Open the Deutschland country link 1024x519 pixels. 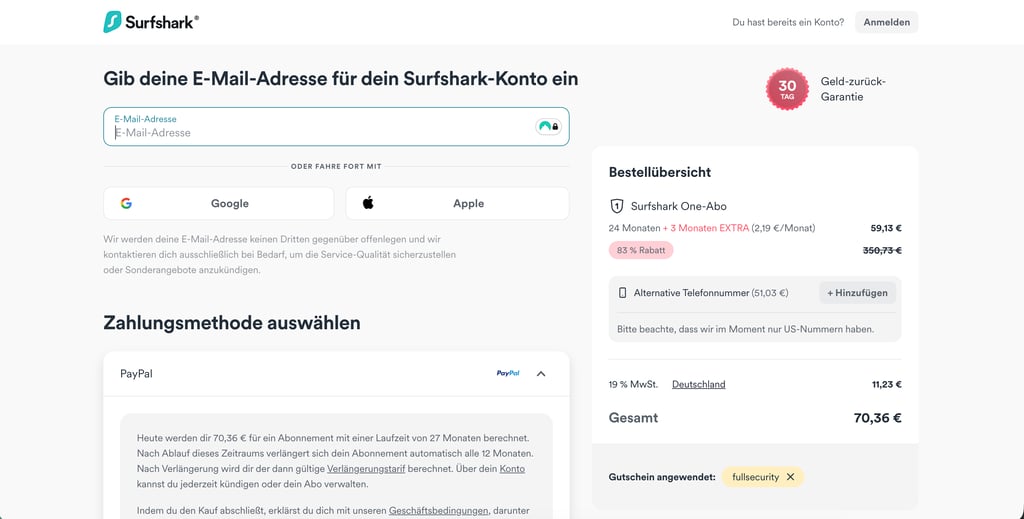(x=698, y=385)
